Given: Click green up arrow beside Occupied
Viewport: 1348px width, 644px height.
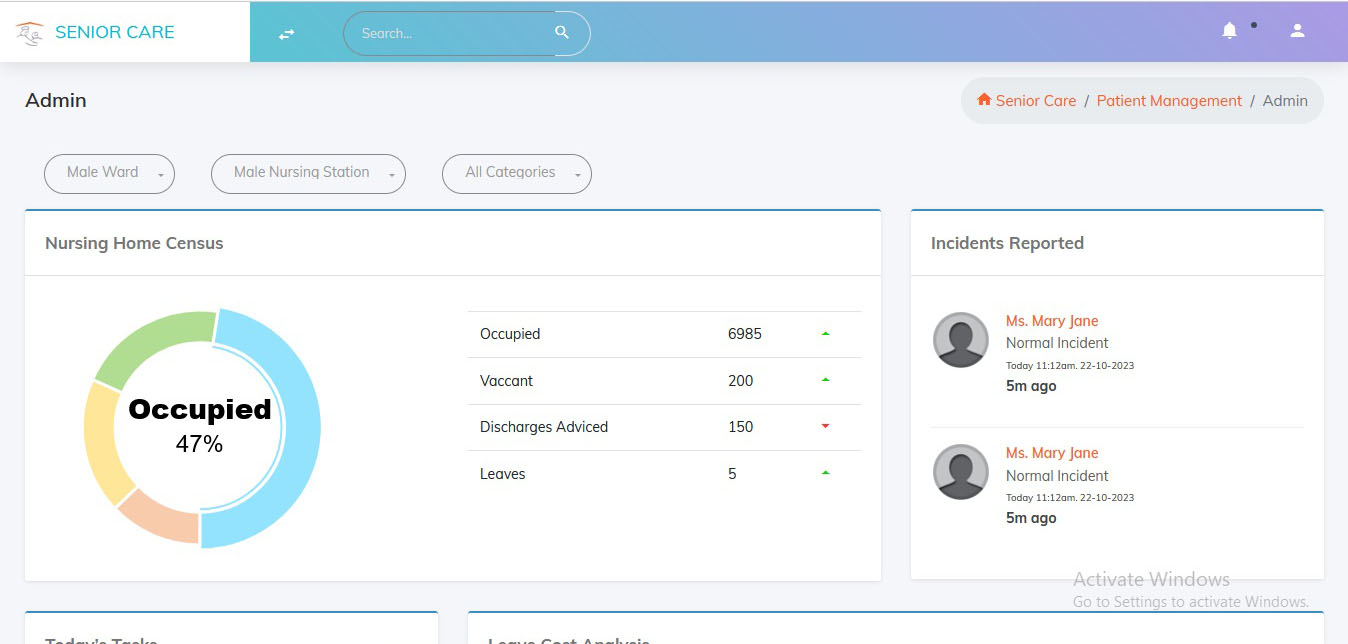Looking at the screenshot, I should click(x=825, y=334).
